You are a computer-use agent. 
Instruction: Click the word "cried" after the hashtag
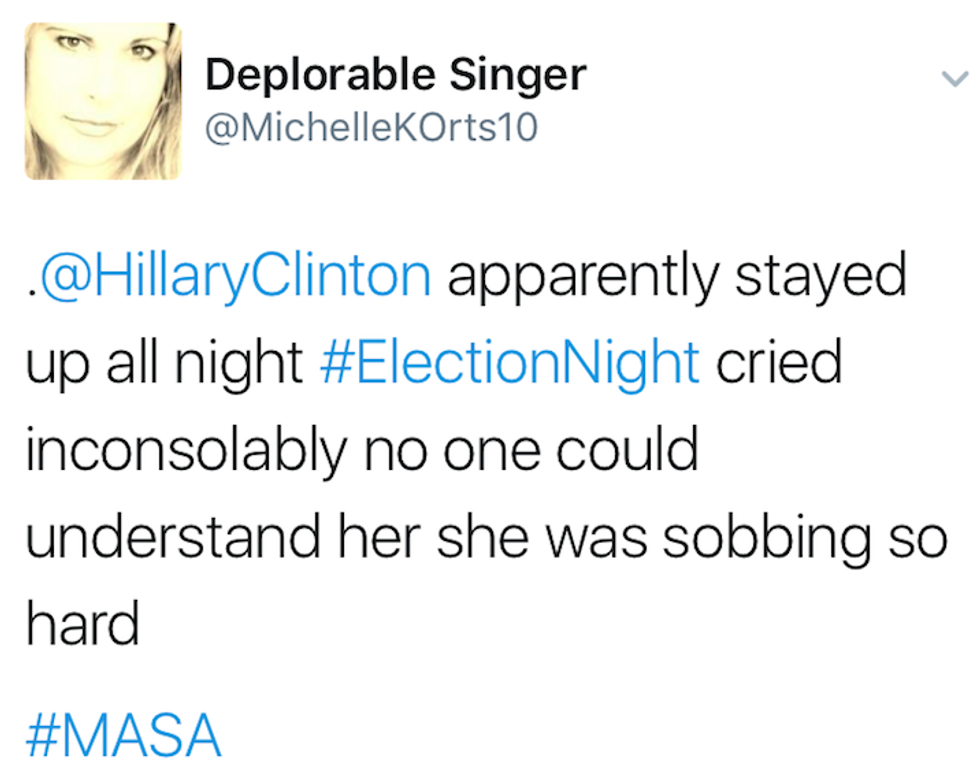click(779, 363)
